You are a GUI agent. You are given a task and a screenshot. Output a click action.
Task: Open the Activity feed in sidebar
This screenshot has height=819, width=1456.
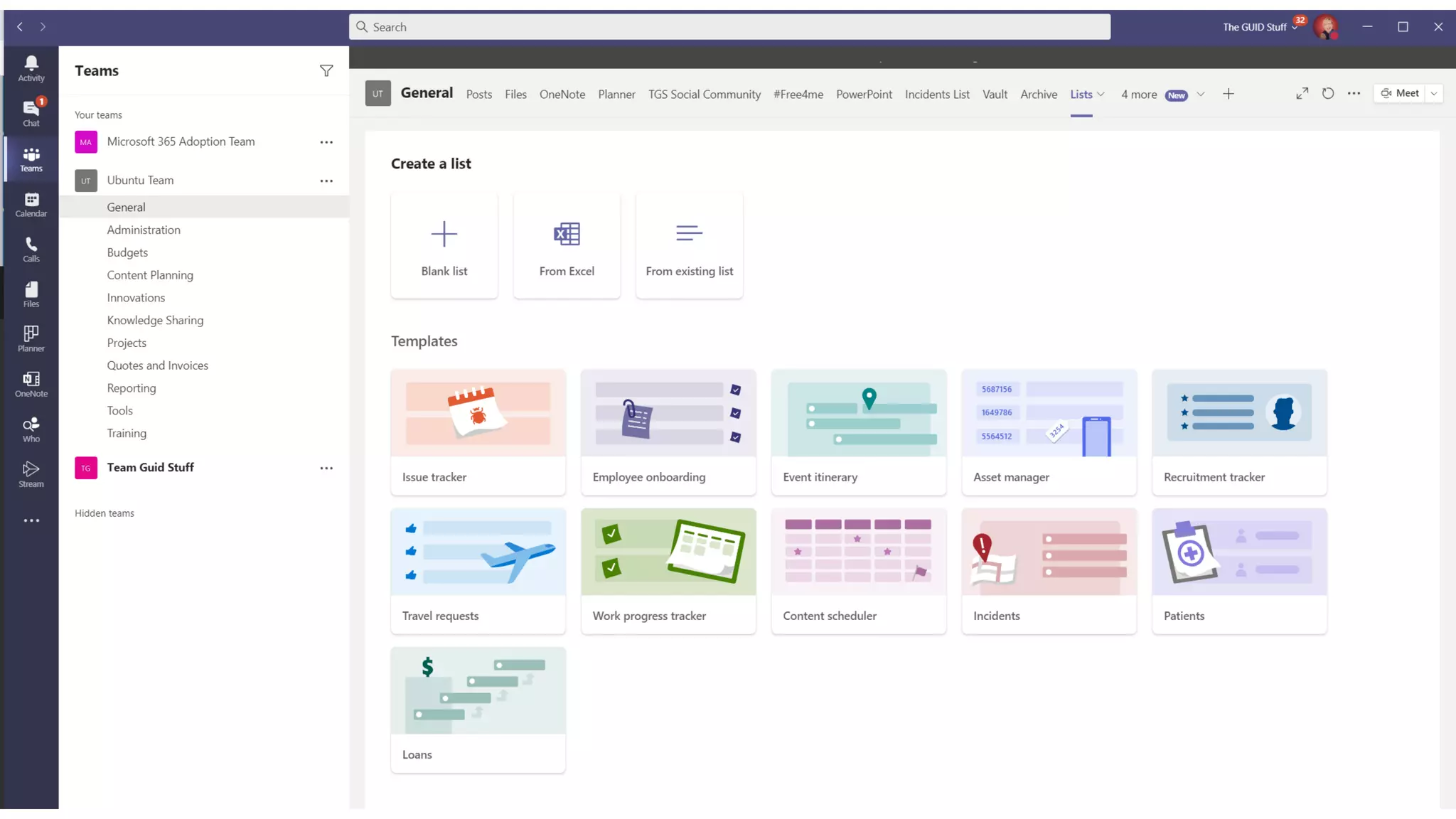pos(31,68)
